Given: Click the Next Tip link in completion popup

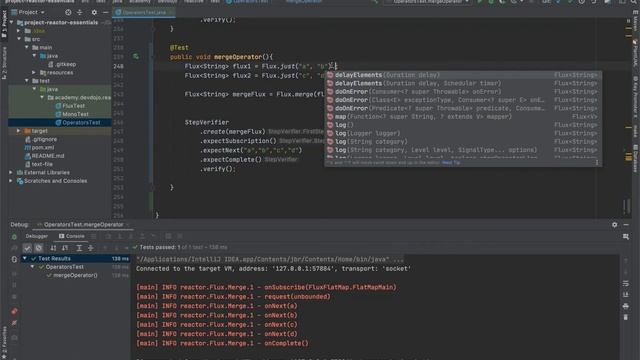Looking at the screenshot, I should [451, 162].
